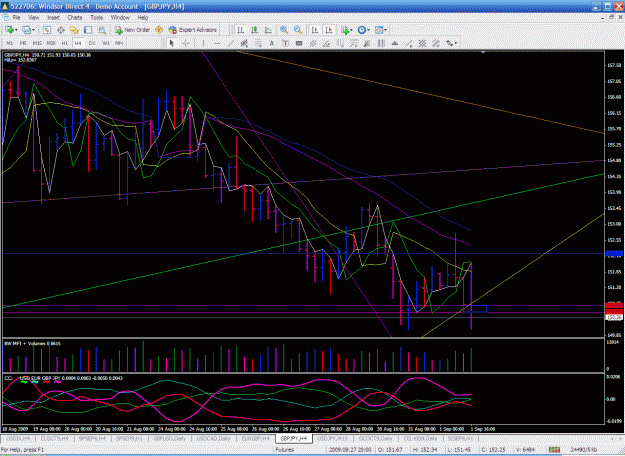Open the Strategy Tester icon
The width and height of the screenshot is (625, 456).
(102, 30)
